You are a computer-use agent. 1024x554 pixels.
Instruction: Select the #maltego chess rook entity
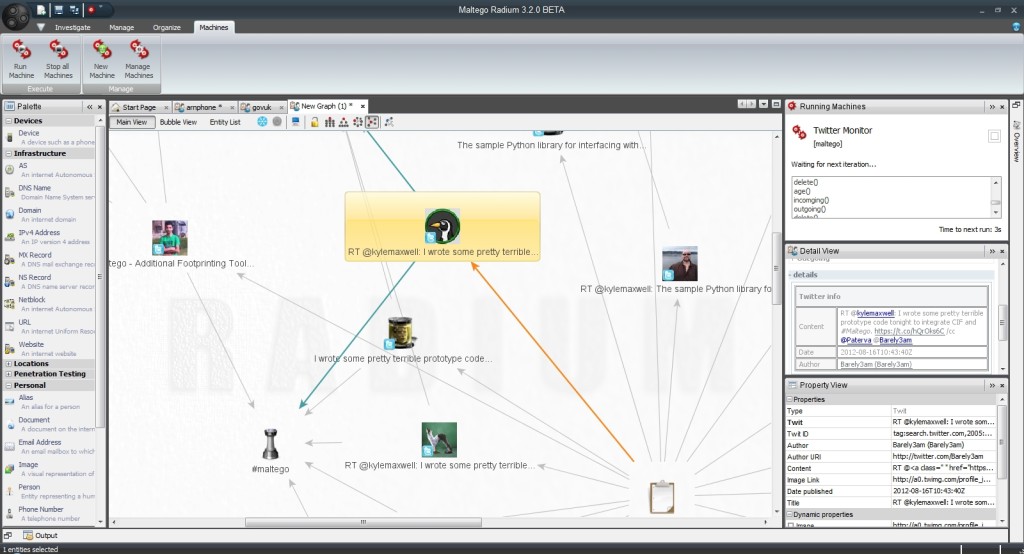(271, 443)
